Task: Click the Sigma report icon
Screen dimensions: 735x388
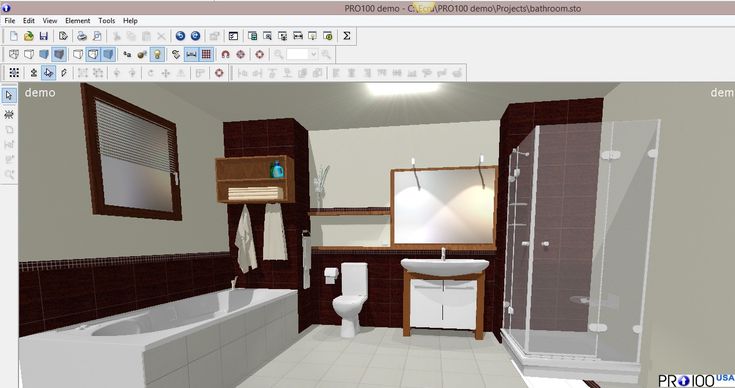Action: 346,36
